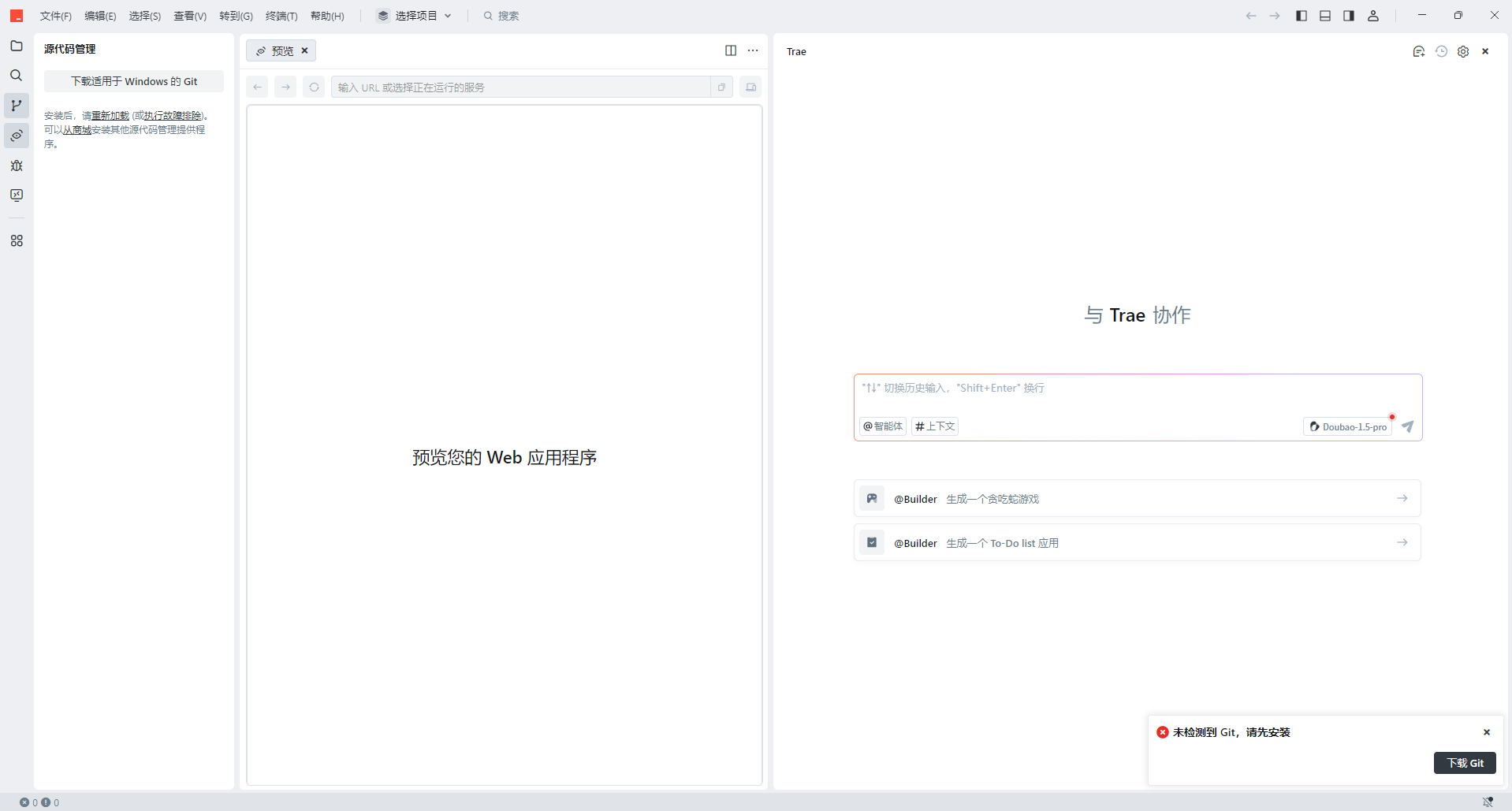Close the 预览 tab
Image resolution: width=1512 pixels, height=811 pixels.
[304, 50]
